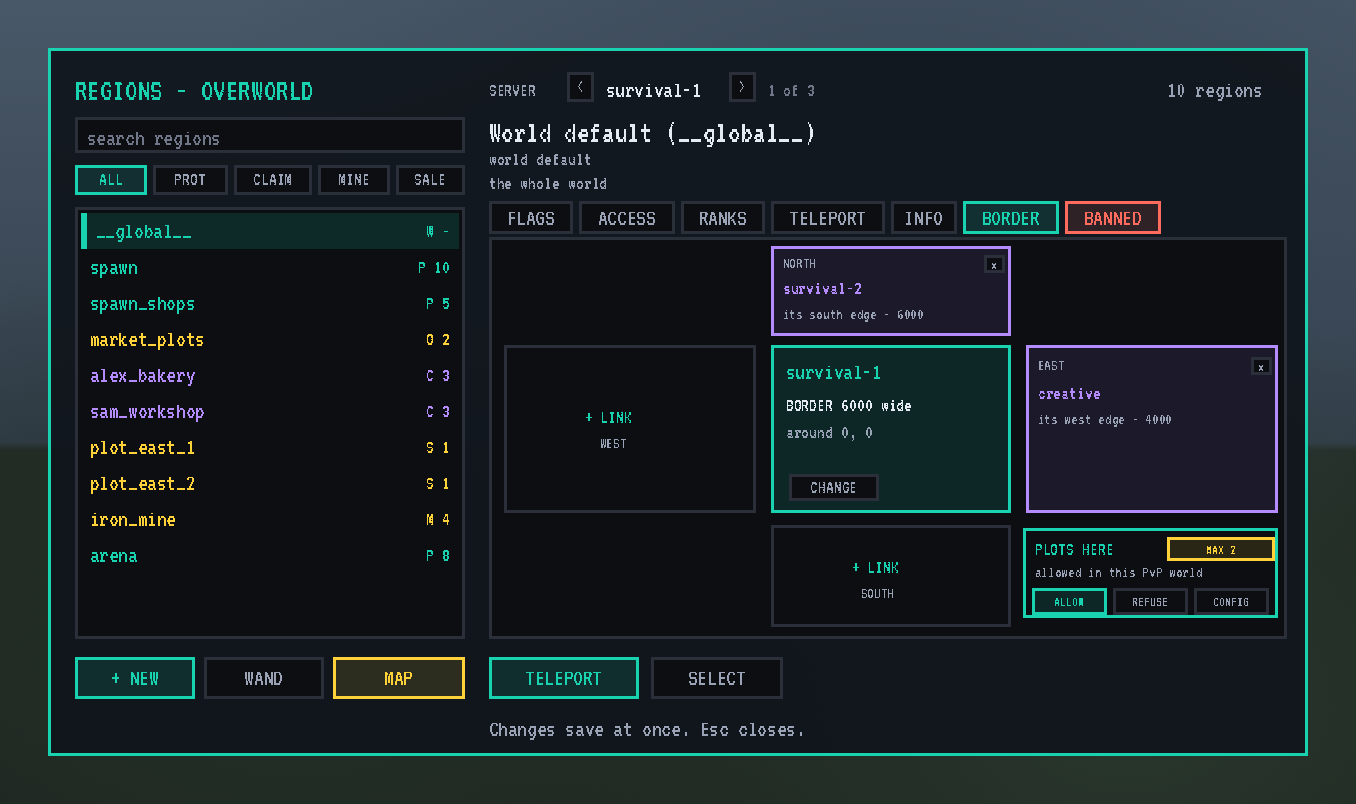Open the FLAGS tab
Screen dimensions: 1356x804
tap(531, 218)
